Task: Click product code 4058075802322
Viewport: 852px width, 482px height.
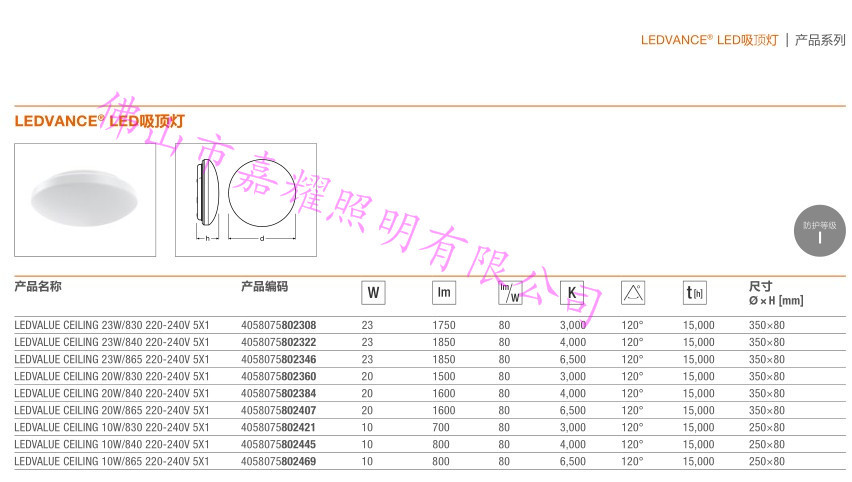Action: (279, 342)
